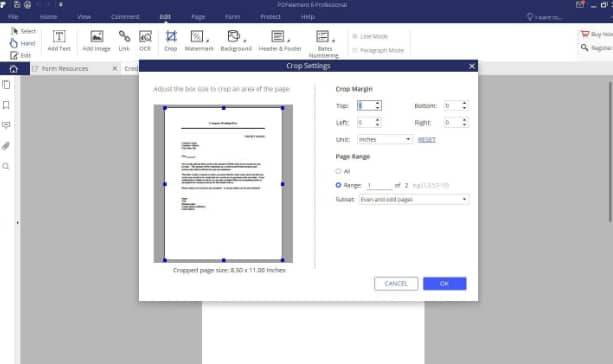This screenshot has height=364, width=613.
Task: Open the Link tool
Action: coord(124,41)
